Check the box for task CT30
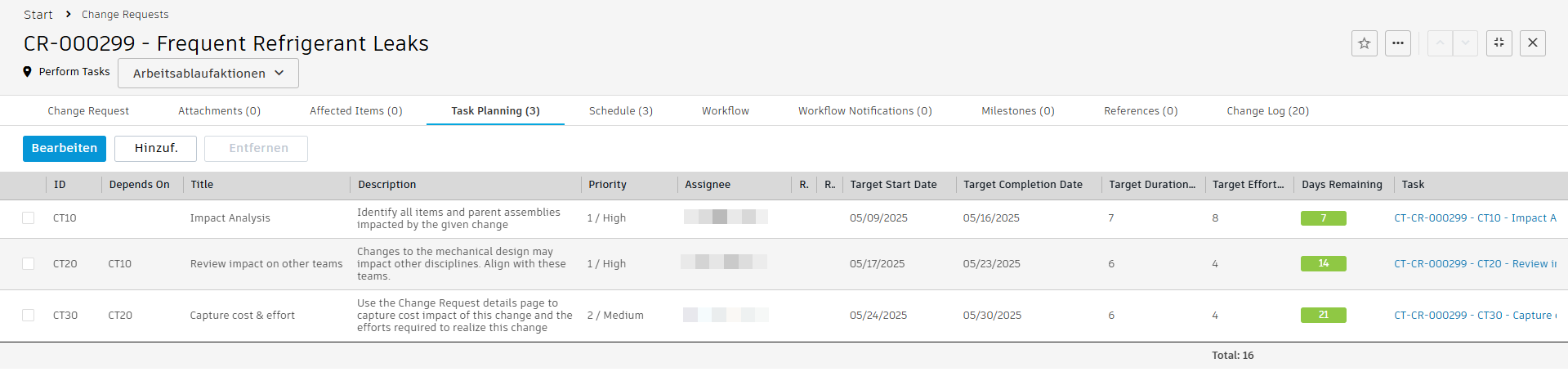1568x372 pixels. click(29, 316)
